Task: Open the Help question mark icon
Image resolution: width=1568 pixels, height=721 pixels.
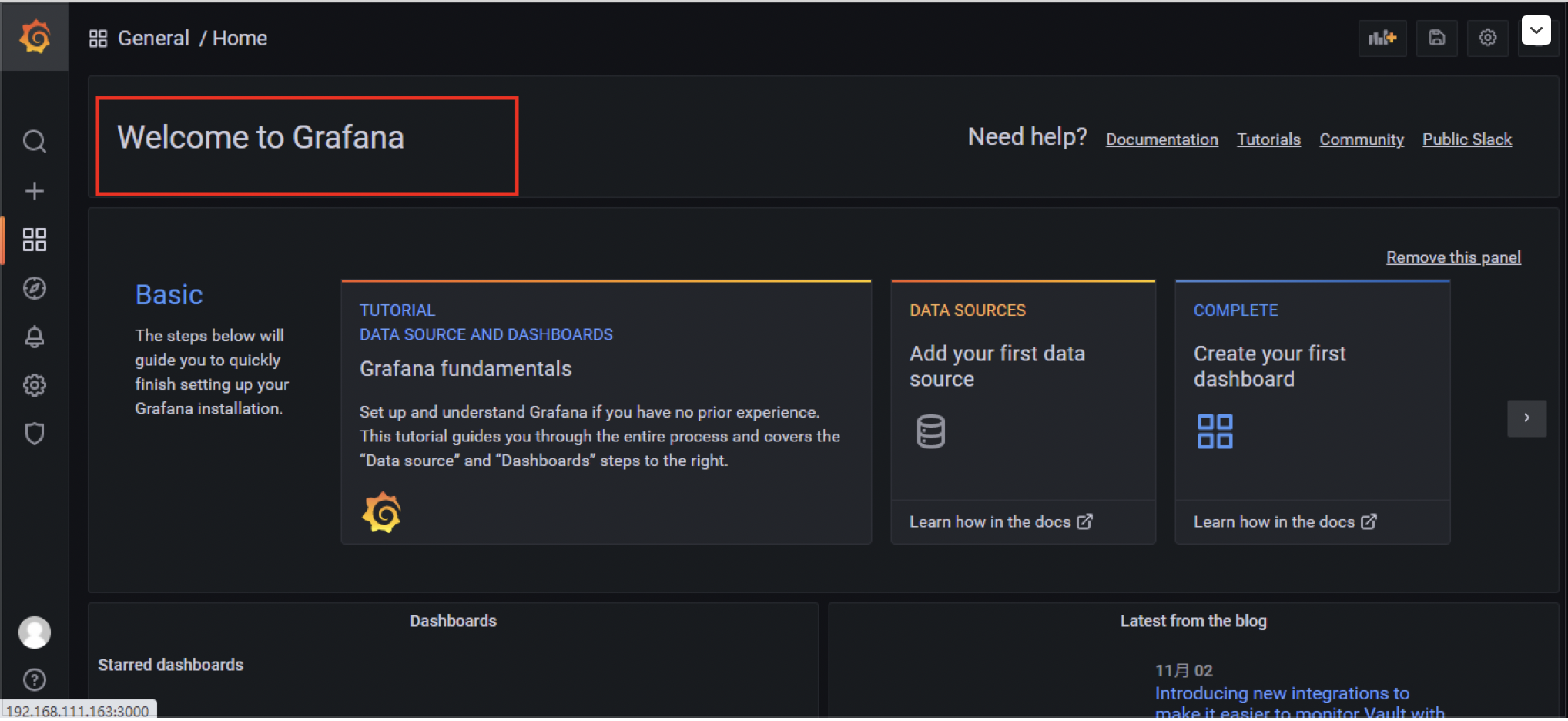Action: tap(35, 679)
